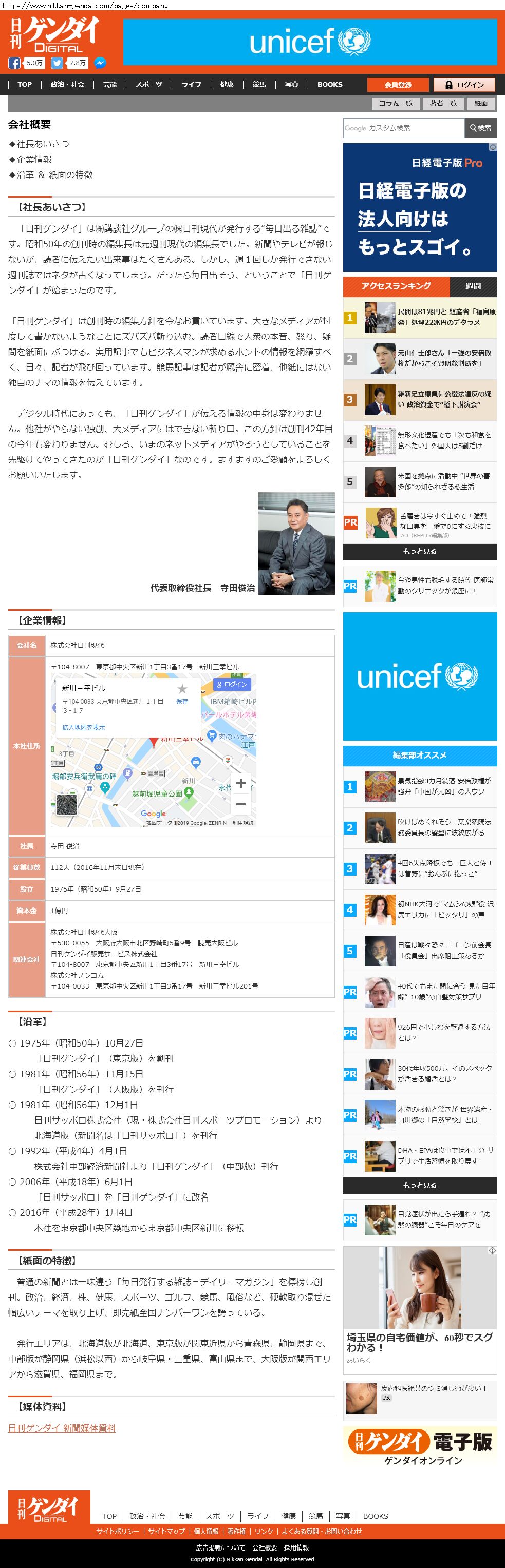Open footer サイトマップ link
The width and height of the screenshot is (505, 1568).
point(166,1531)
